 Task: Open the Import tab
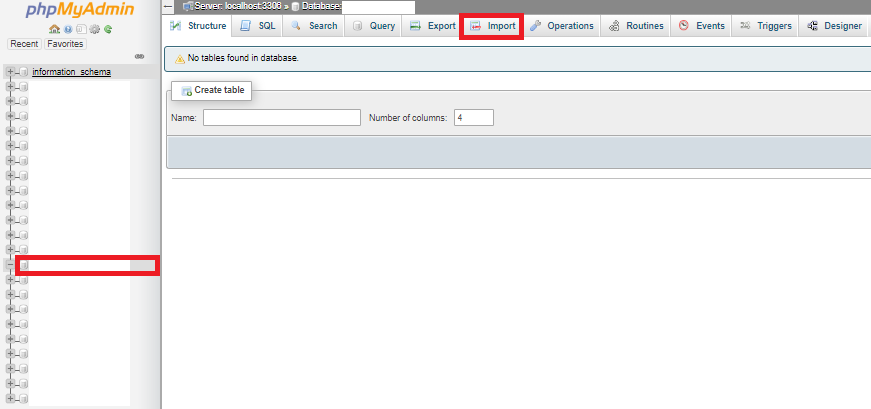tap(492, 26)
